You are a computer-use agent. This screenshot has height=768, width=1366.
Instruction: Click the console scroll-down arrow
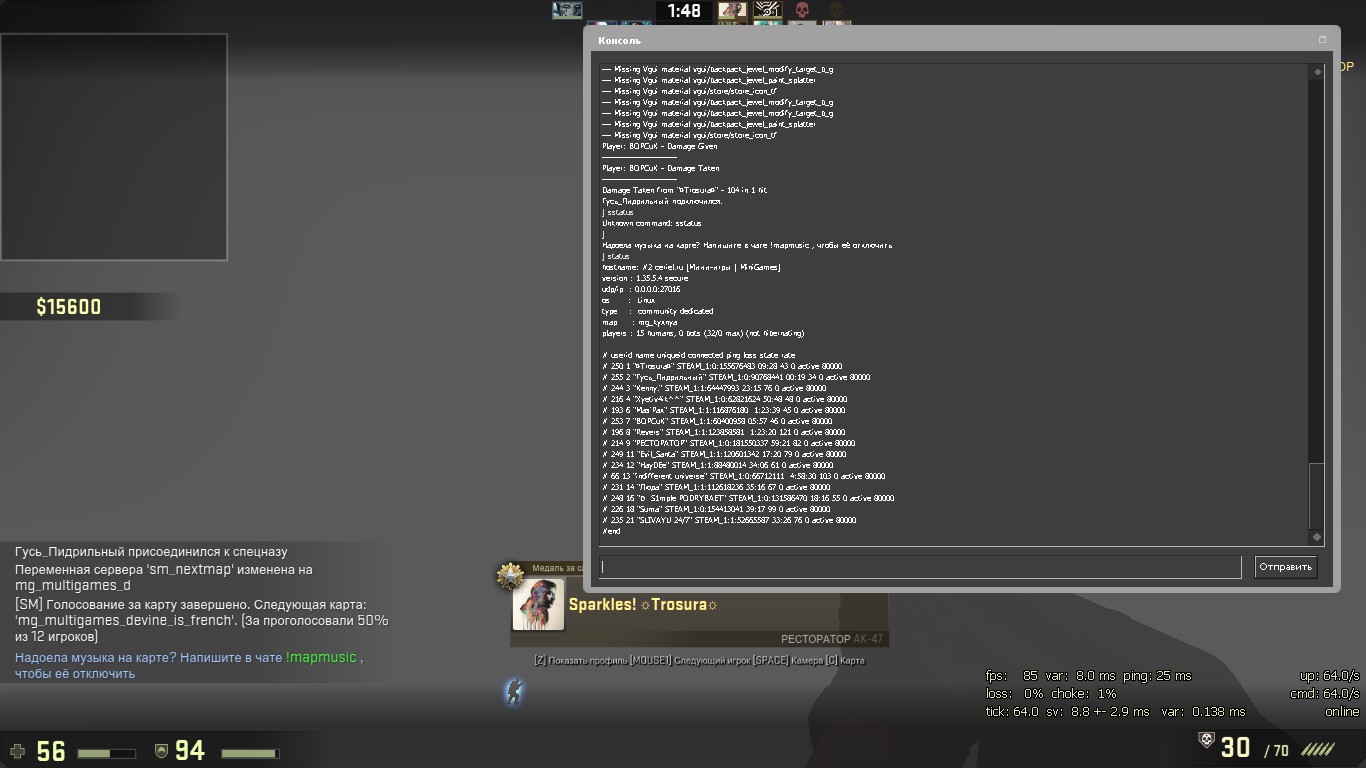[1317, 537]
